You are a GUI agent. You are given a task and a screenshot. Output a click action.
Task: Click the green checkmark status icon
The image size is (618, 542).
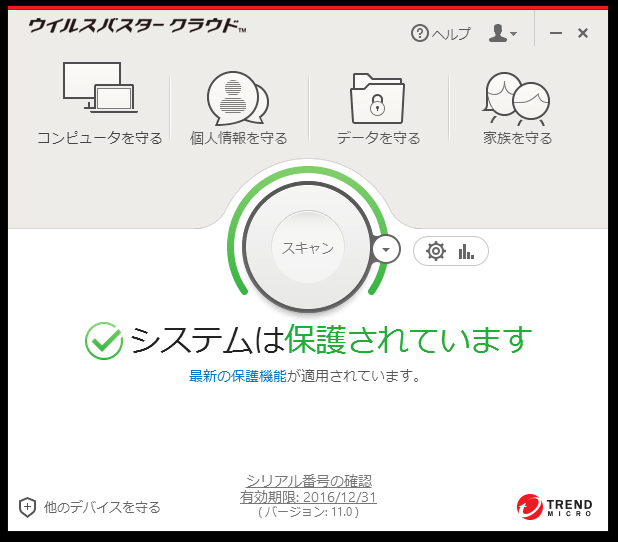pos(104,341)
